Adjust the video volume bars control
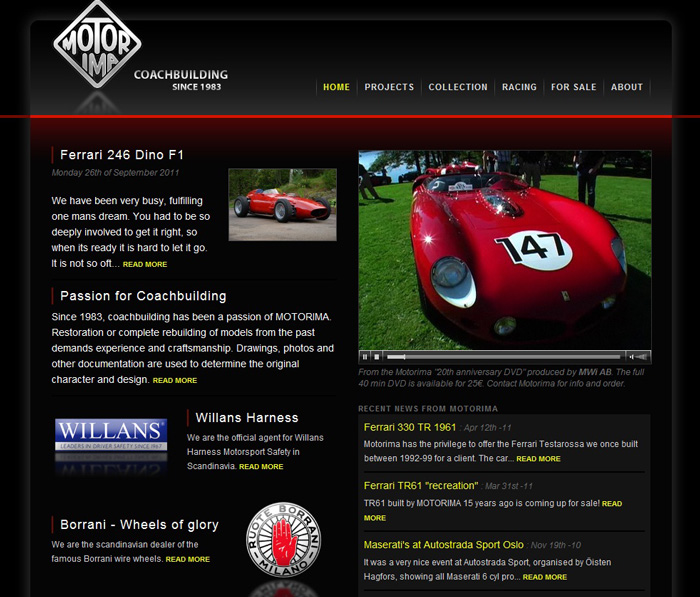 [642, 357]
